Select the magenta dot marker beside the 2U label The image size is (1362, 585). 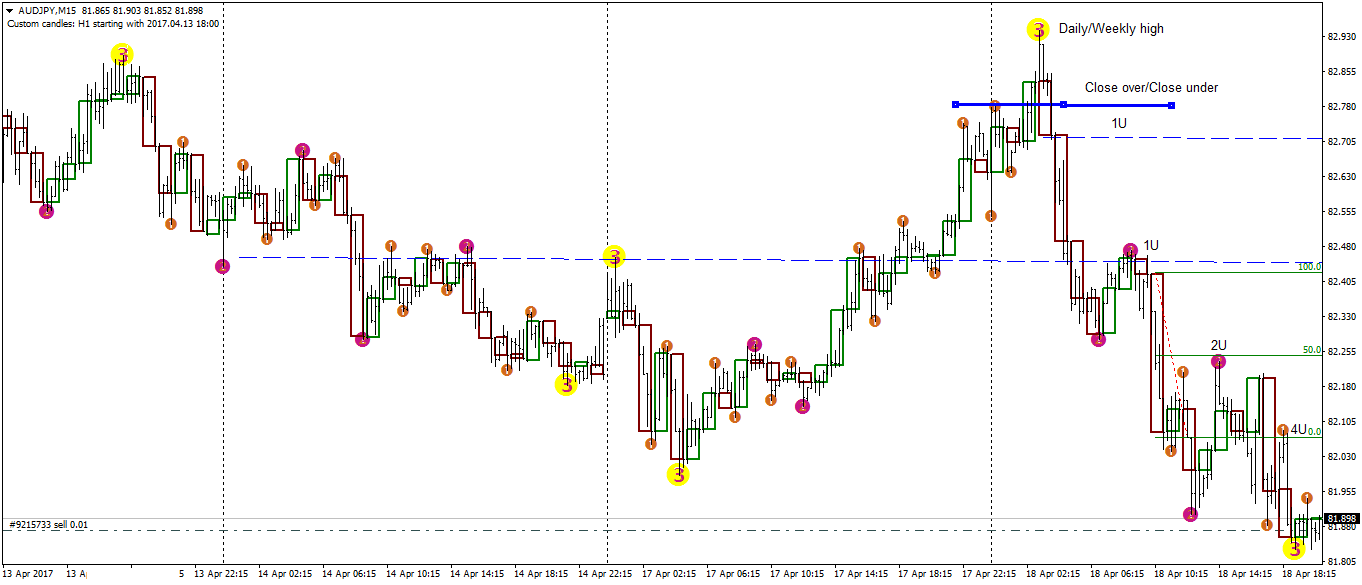(1217, 362)
